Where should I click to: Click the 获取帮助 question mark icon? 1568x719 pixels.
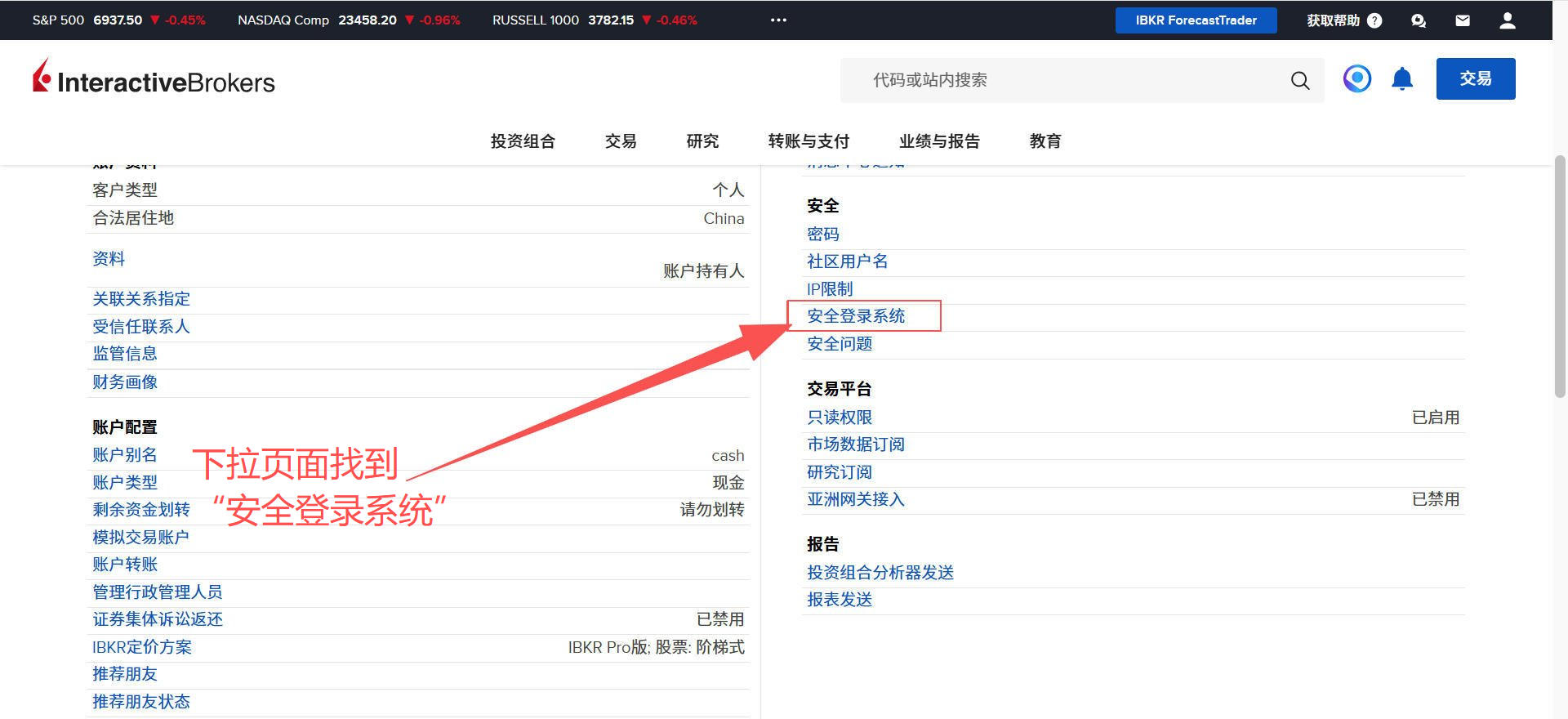click(1374, 20)
